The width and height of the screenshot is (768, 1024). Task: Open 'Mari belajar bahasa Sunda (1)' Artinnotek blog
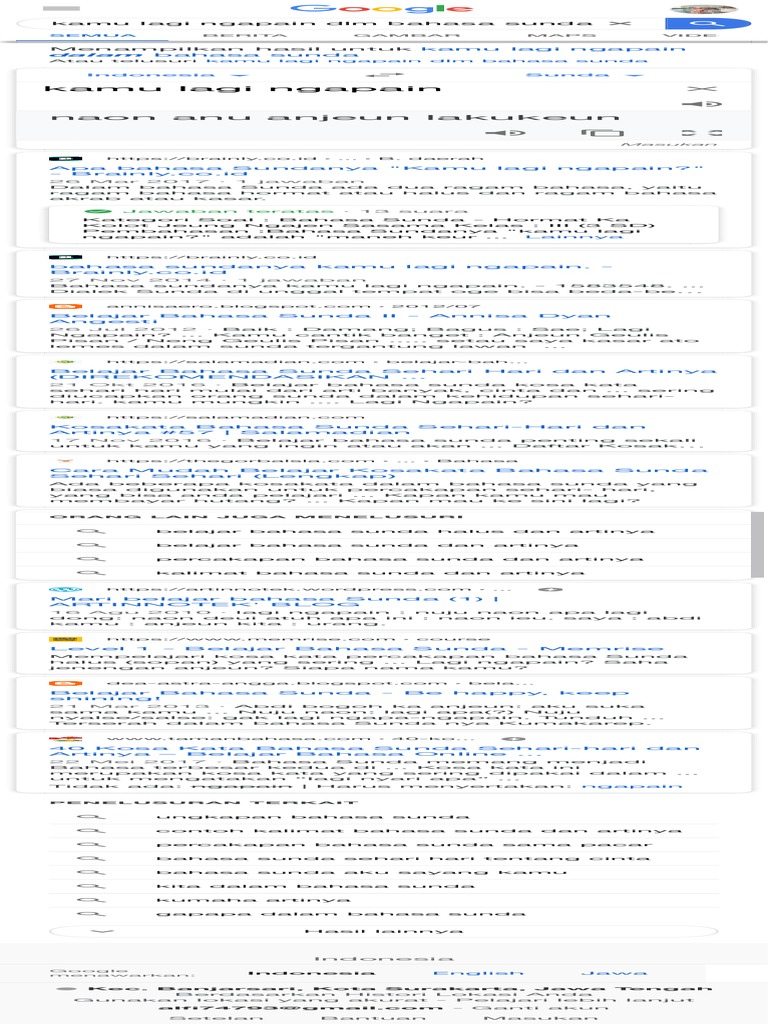tap(274, 601)
